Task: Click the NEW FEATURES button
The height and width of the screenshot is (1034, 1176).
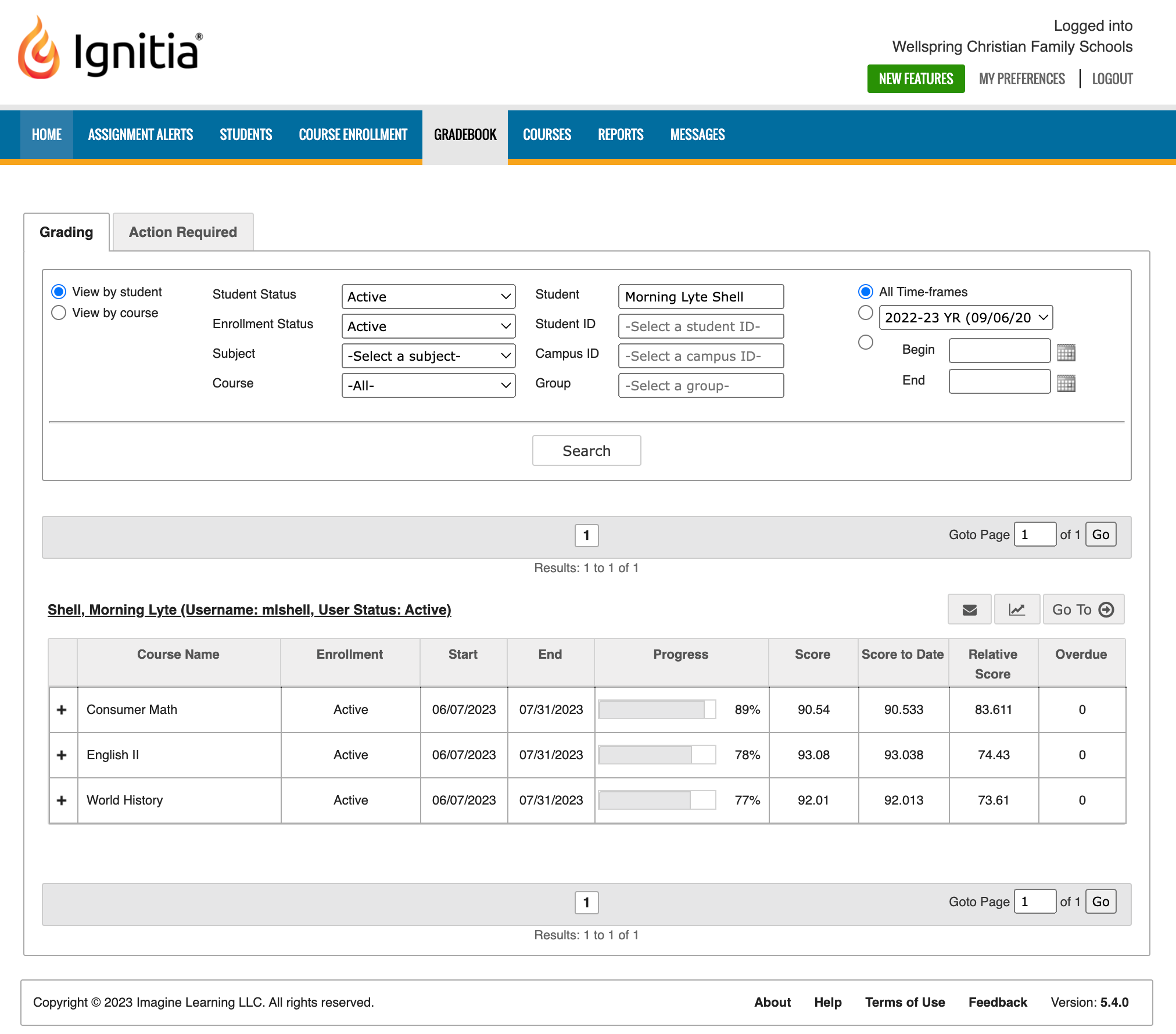Action: pyautogui.click(x=916, y=79)
